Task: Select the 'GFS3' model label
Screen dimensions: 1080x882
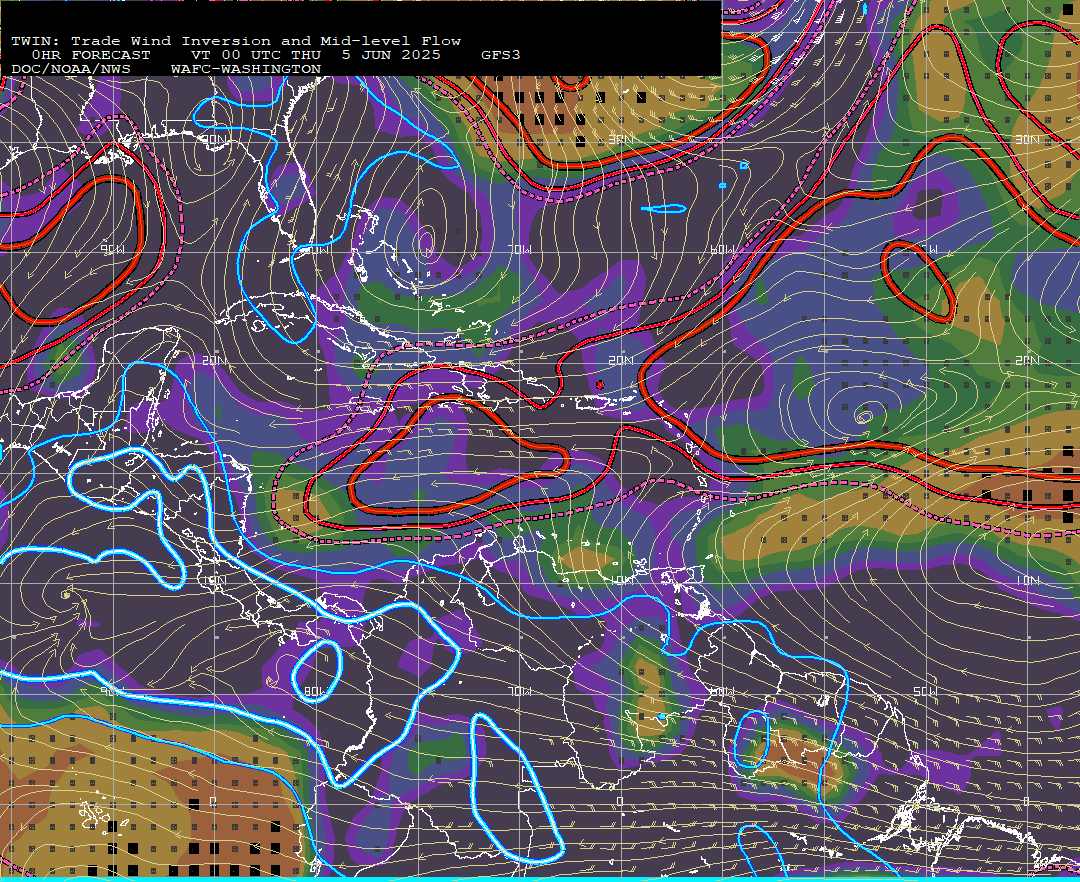Action: [x=501, y=55]
